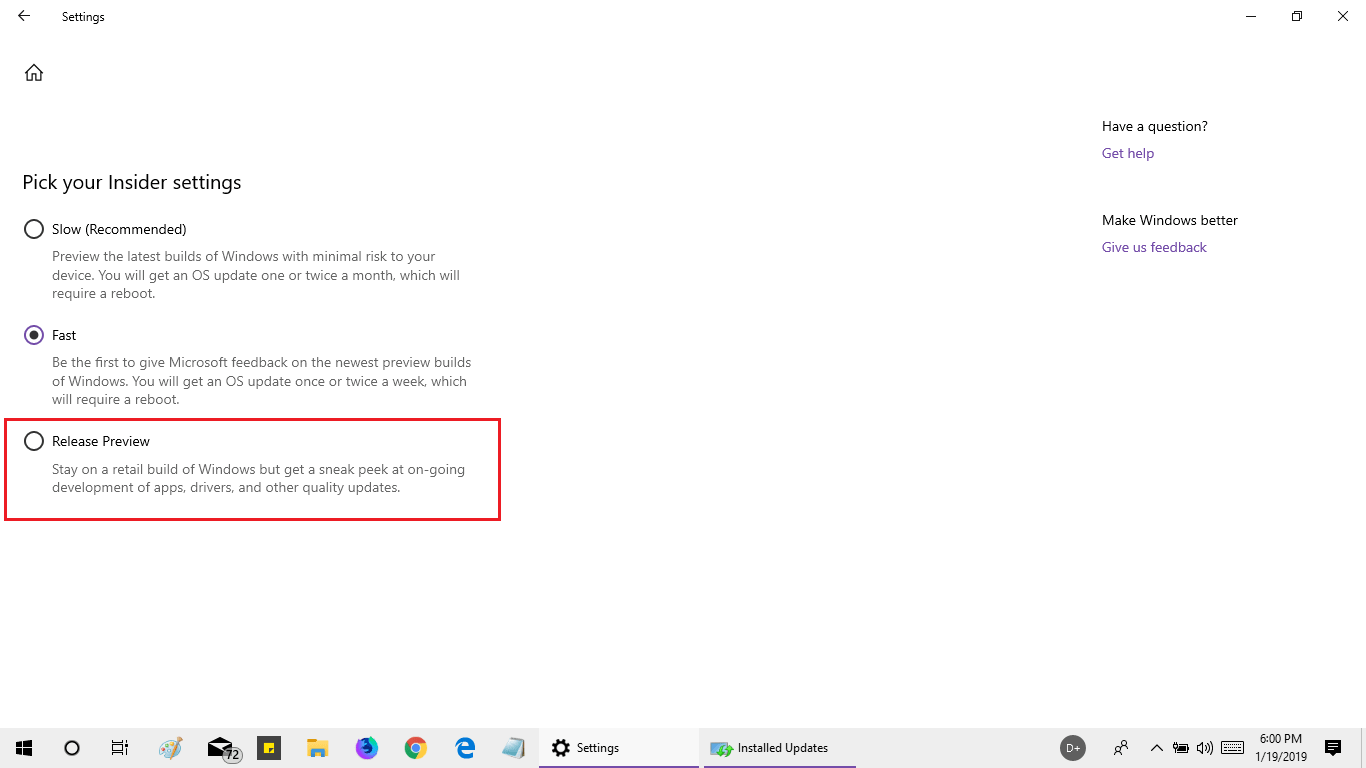Open the Action Center notifications icon
Screen dimensions: 1366x768
(1333, 747)
